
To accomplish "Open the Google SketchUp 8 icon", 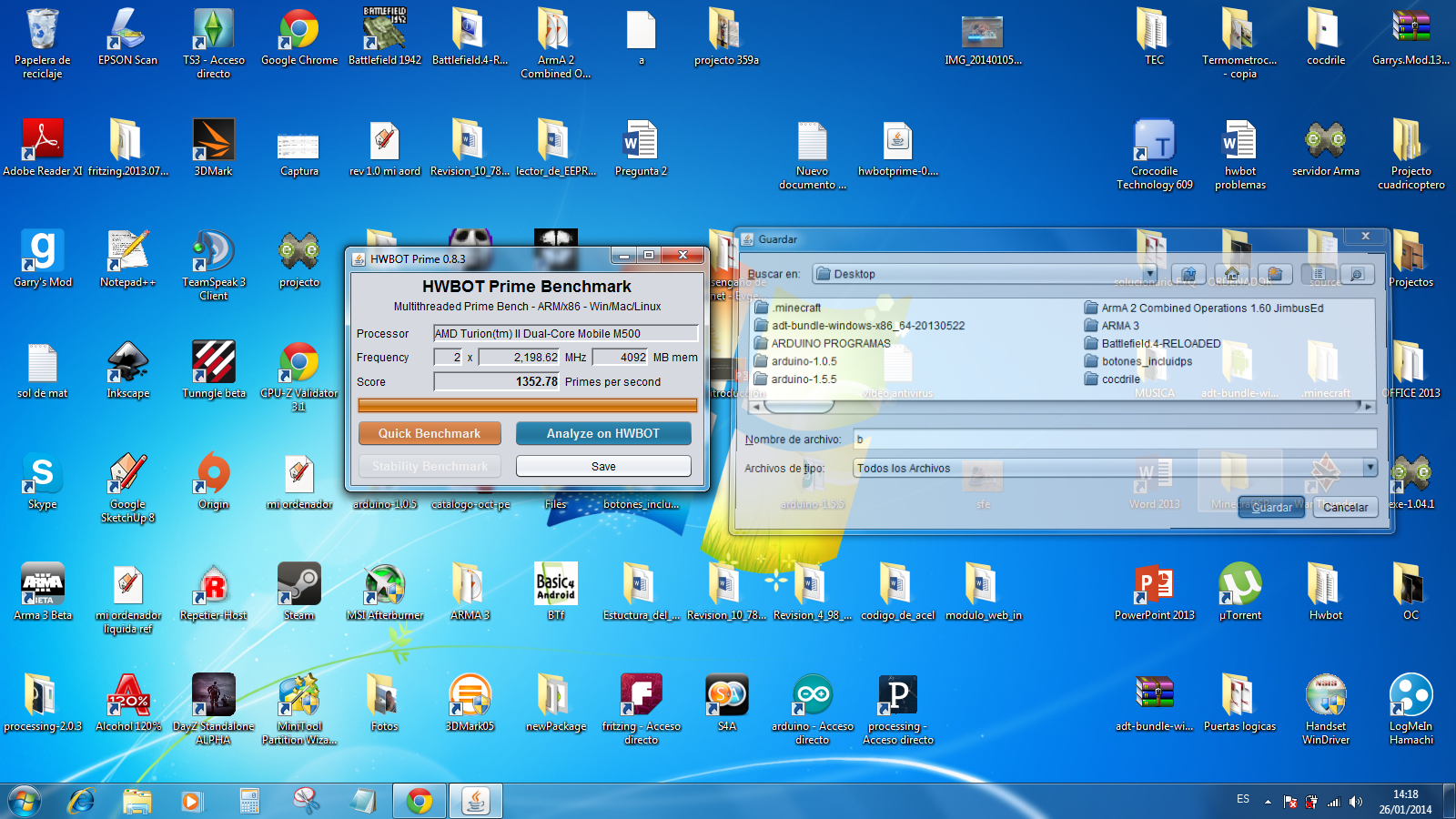I will click(128, 488).
